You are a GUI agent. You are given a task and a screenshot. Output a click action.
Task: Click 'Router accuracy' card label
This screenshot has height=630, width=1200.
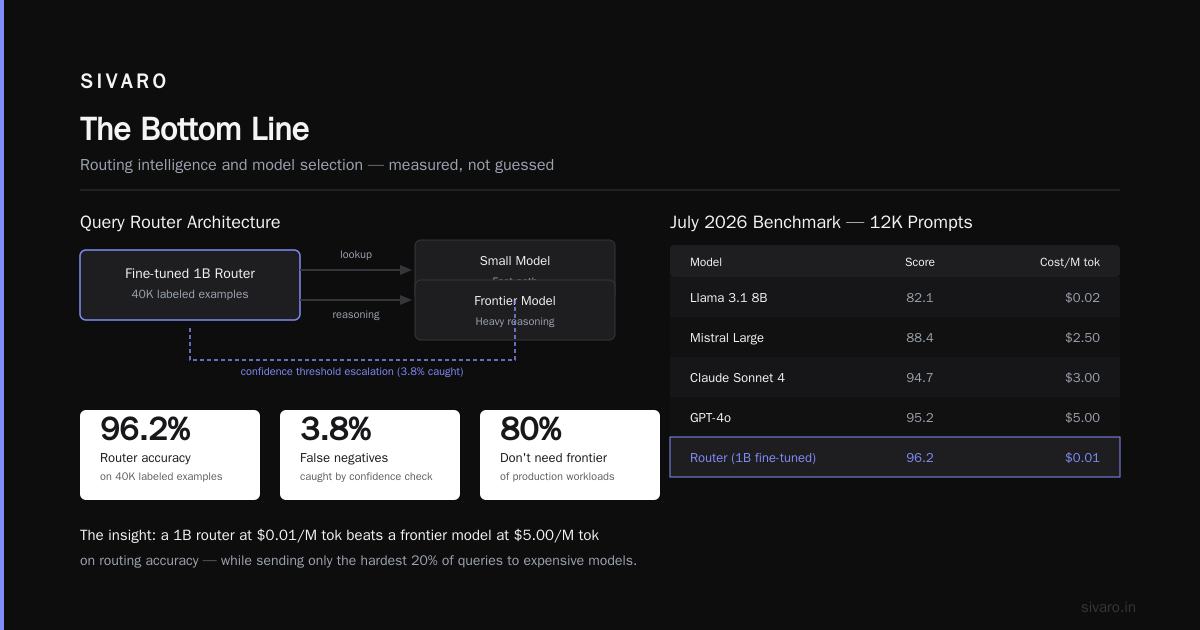click(x=145, y=457)
